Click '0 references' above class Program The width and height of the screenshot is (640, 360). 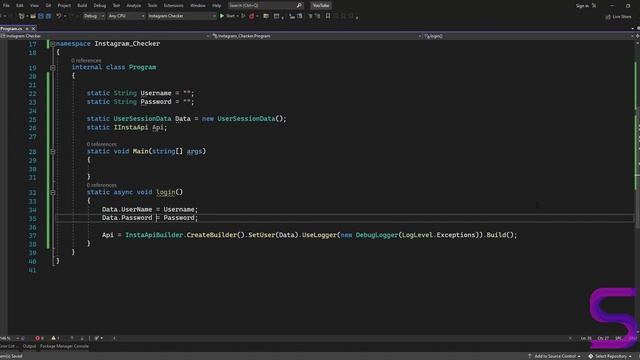(x=86, y=60)
